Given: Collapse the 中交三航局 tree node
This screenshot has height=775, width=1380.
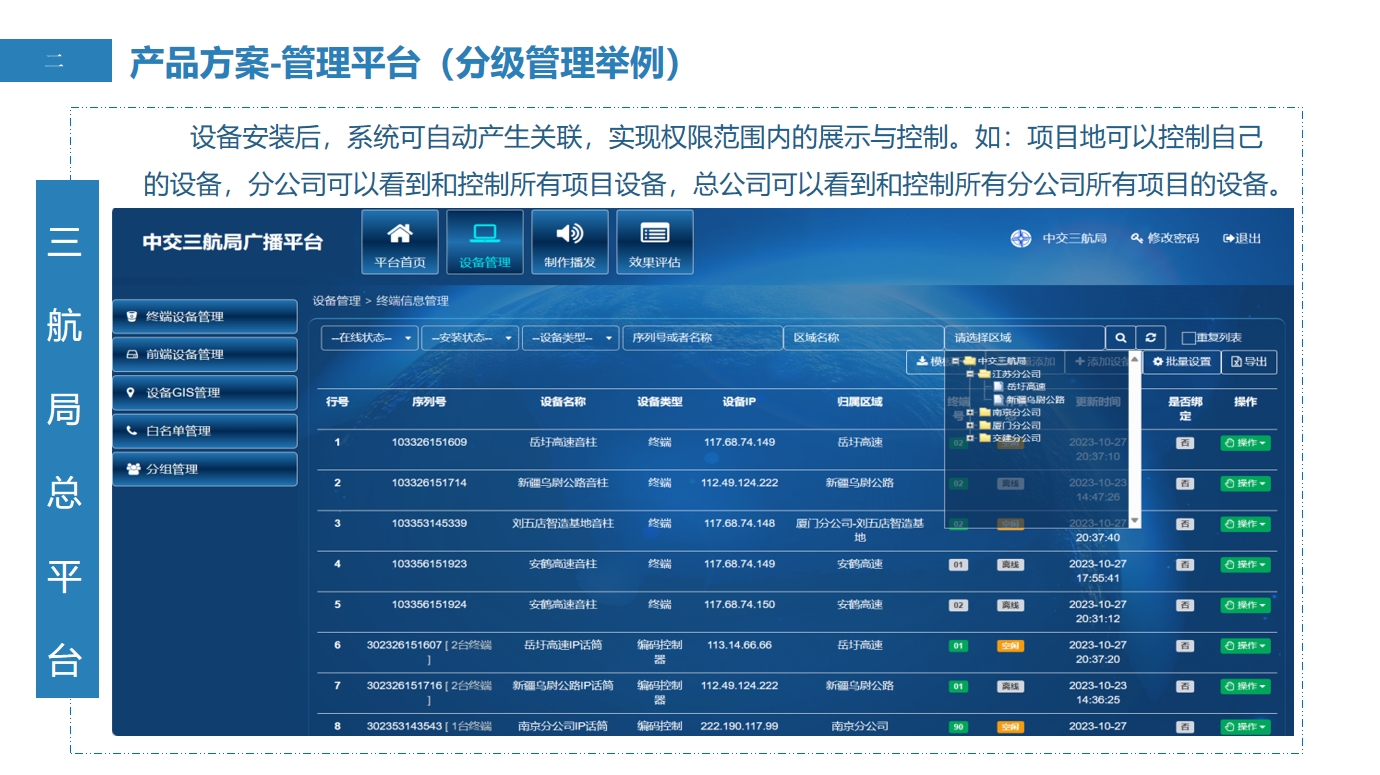Looking at the screenshot, I should click(956, 361).
